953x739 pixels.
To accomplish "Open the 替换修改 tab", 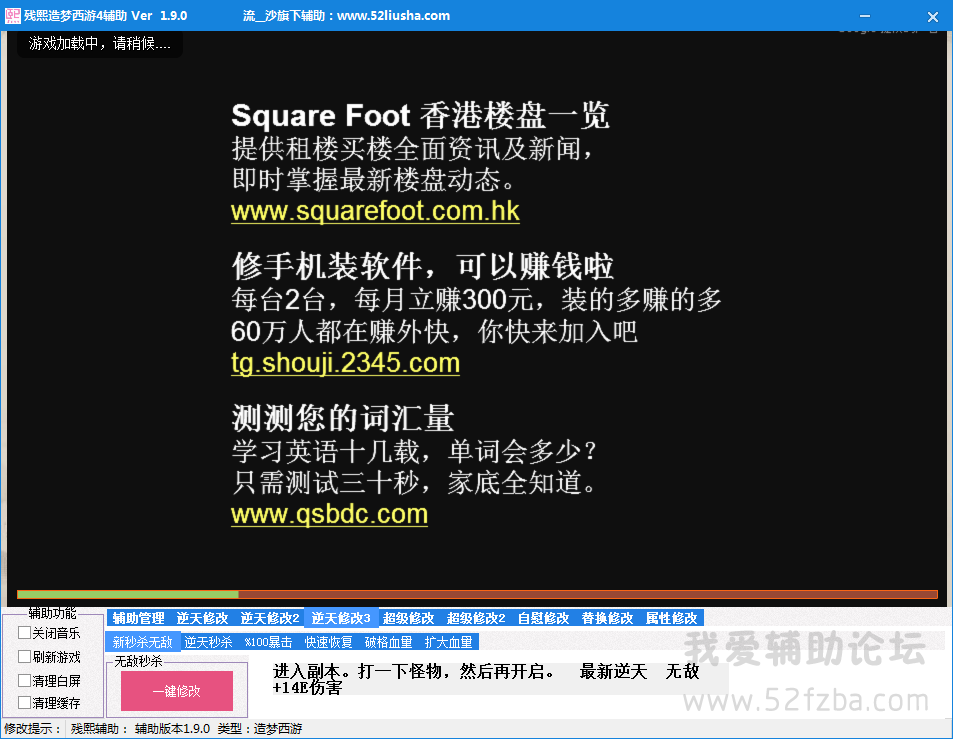I will point(607,618).
